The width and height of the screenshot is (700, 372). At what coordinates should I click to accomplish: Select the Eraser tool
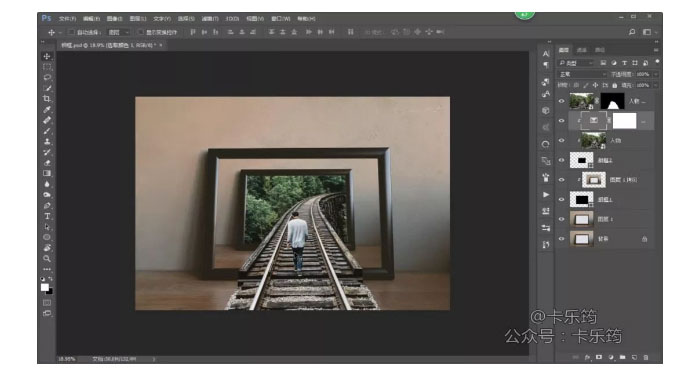47,163
